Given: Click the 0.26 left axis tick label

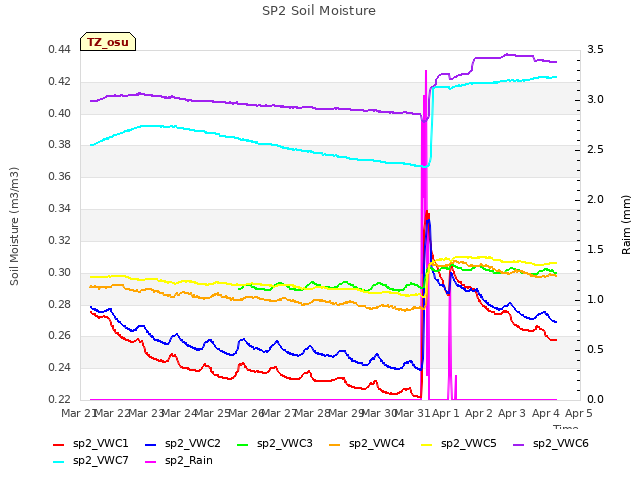Looking at the screenshot, I should coord(60,336).
